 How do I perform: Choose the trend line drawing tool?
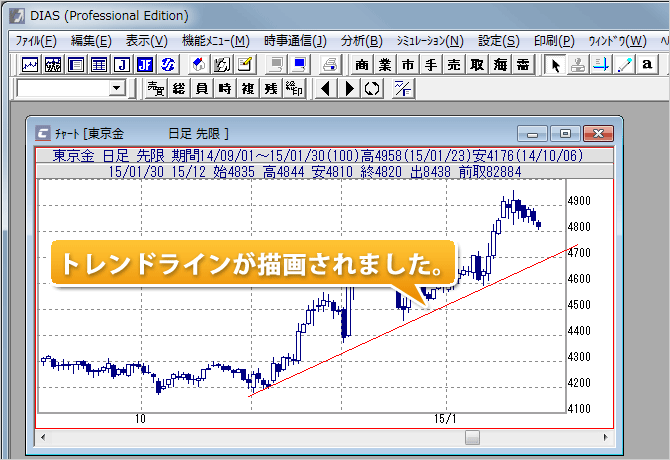click(625, 65)
